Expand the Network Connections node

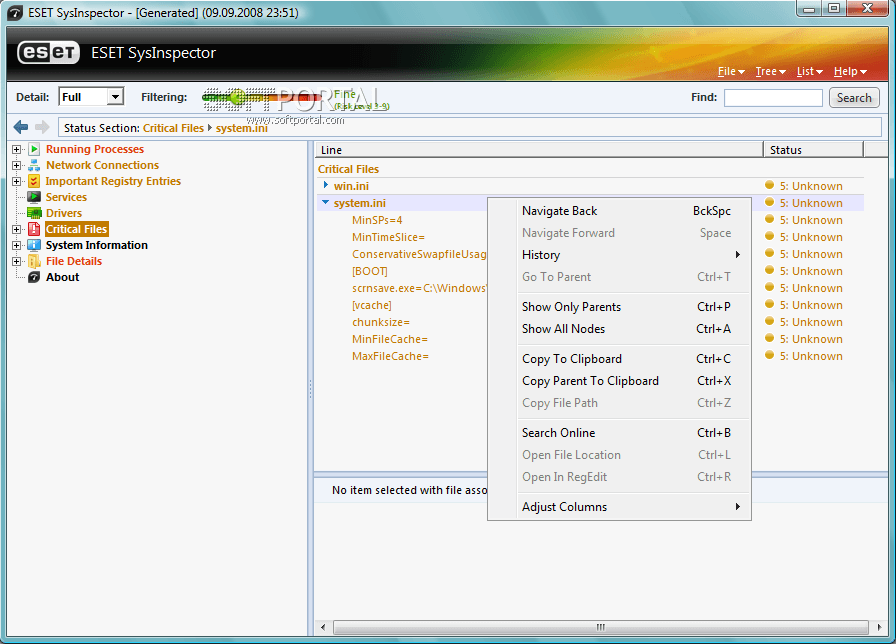16,165
